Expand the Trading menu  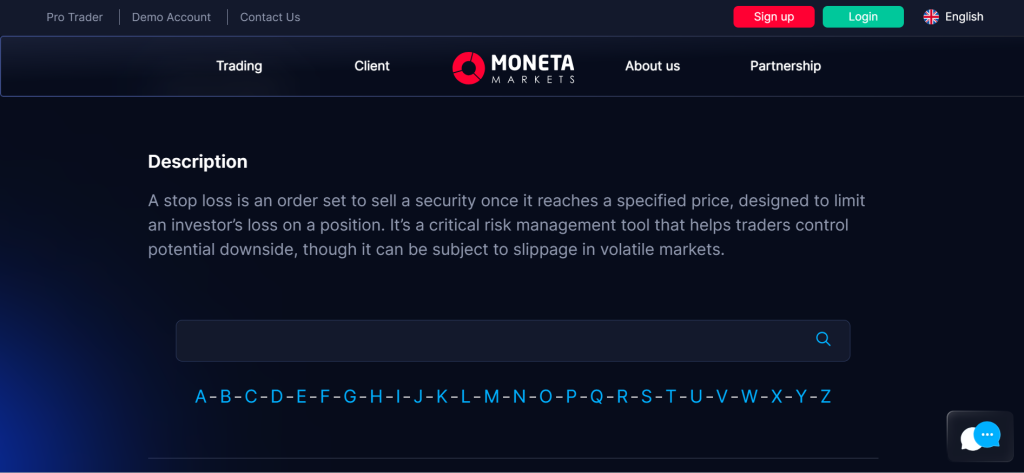(x=239, y=66)
